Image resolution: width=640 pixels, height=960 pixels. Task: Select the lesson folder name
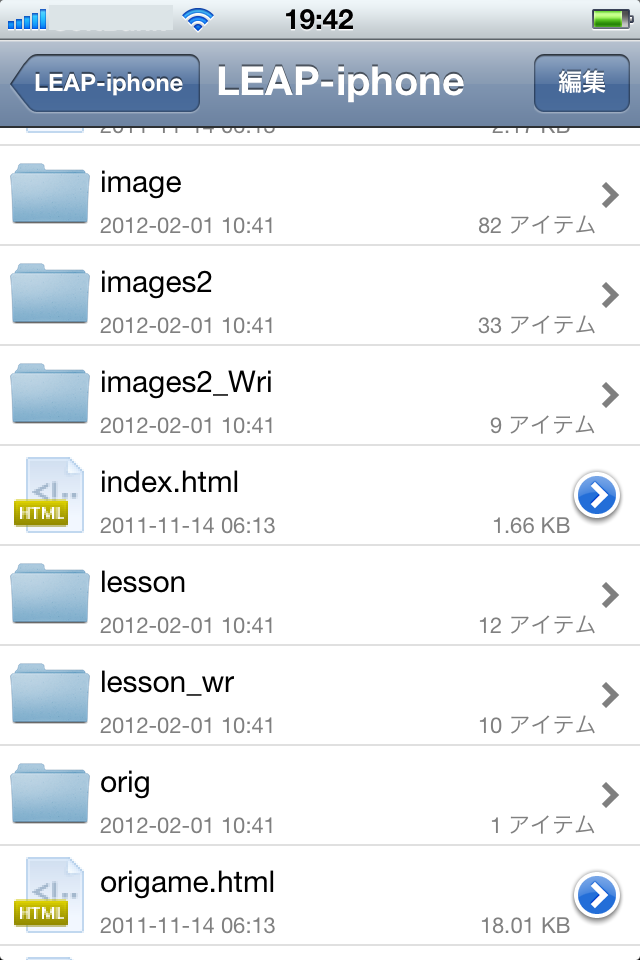(143, 582)
